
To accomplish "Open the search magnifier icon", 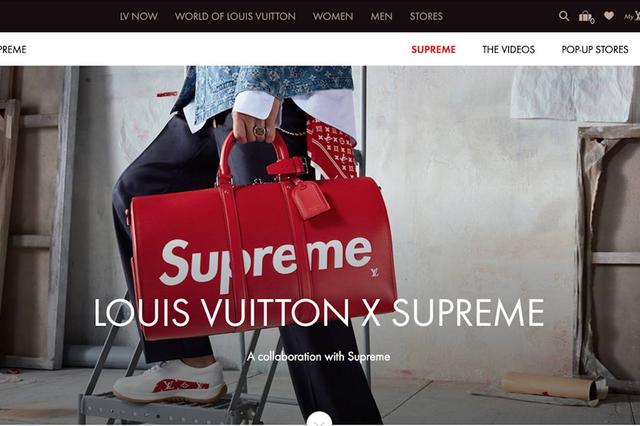I will pyautogui.click(x=564, y=16).
